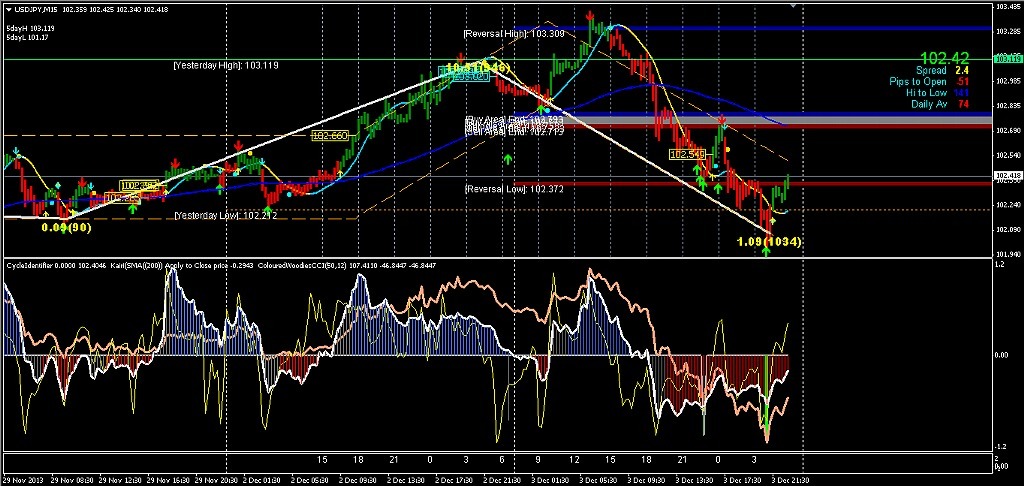The image size is (1024, 486).
Task: Click the 1.2 level on indicator scale
Action: coord(999,265)
